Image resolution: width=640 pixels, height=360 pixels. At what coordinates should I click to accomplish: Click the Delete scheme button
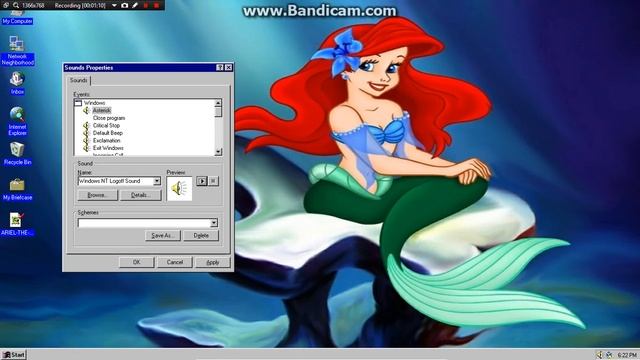[x=201, y=236]
